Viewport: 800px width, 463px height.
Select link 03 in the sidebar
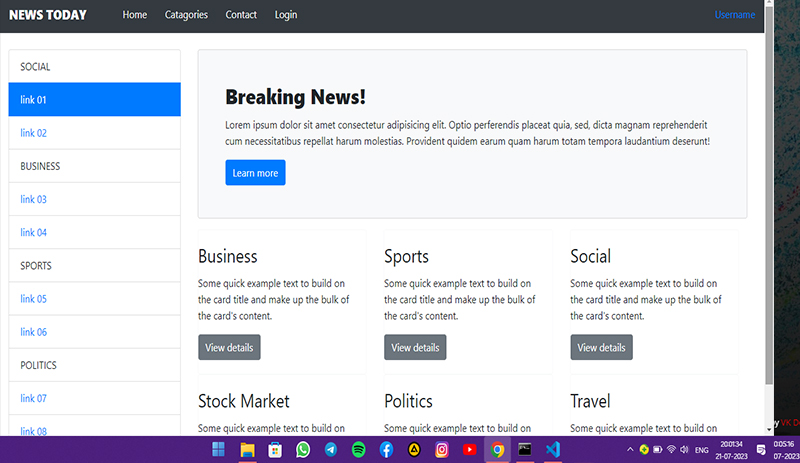click(34, 199)
